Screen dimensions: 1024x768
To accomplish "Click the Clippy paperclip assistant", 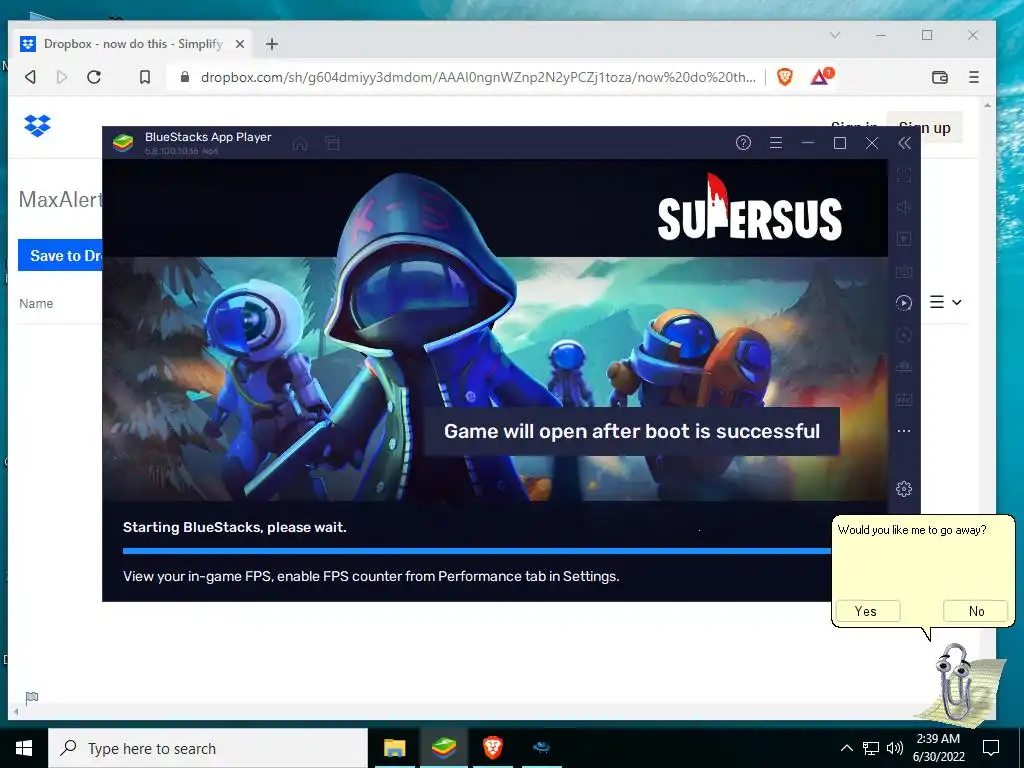I will click(x=957, y=684).
